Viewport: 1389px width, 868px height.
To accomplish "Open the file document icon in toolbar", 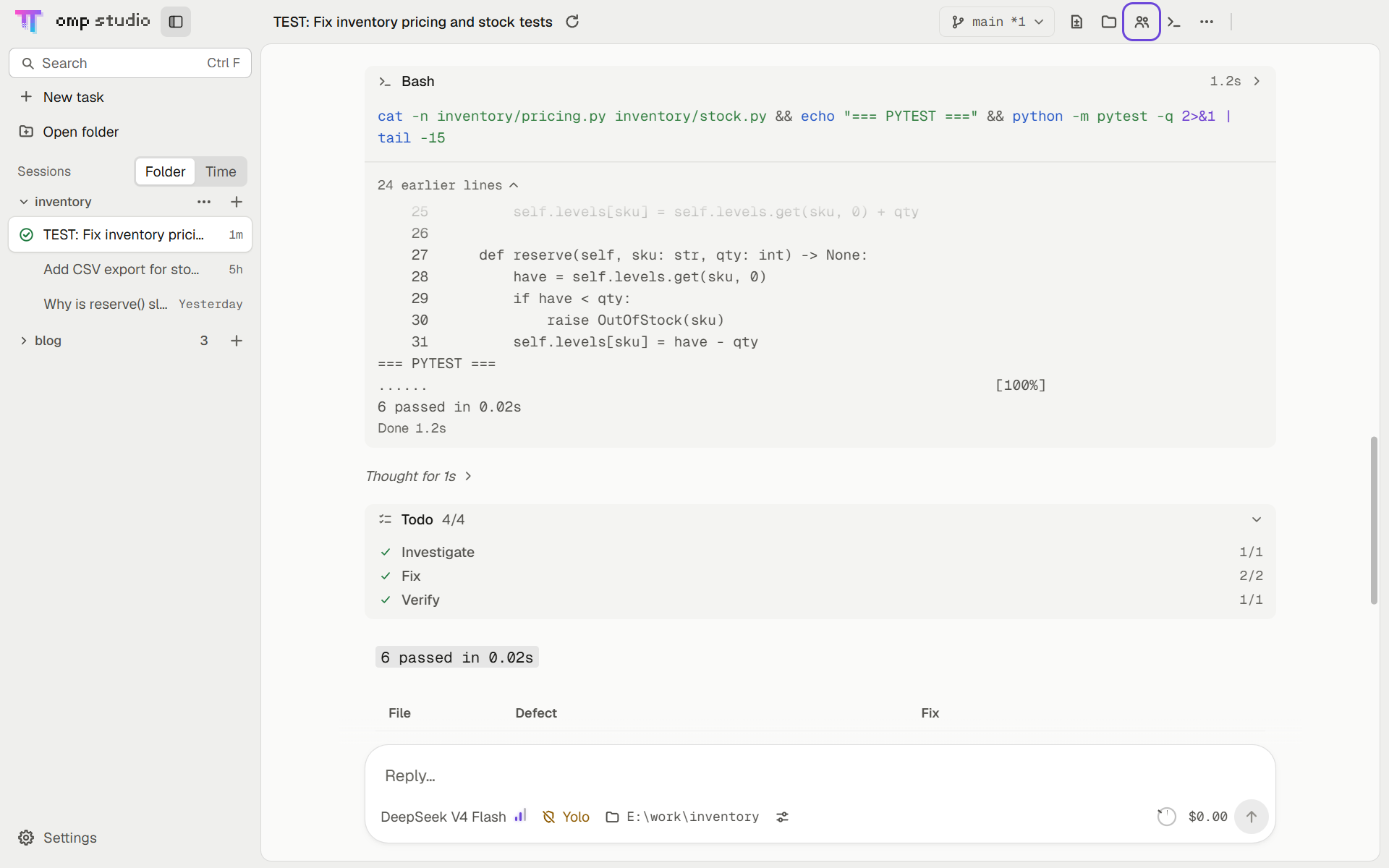I will (x=1076, y=22).
